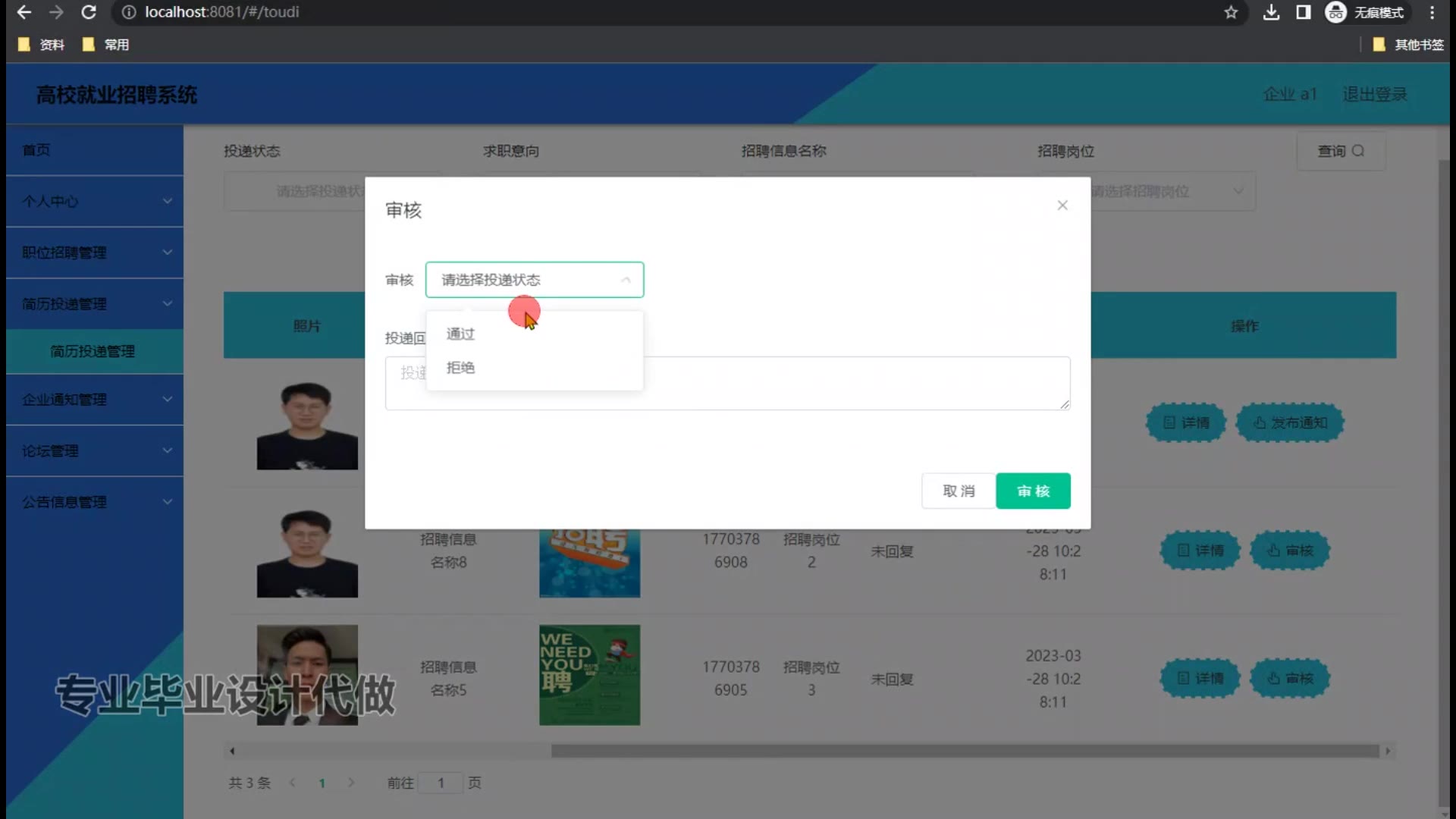Click scrollbar right arrow under table

[x=1388, y=751]
